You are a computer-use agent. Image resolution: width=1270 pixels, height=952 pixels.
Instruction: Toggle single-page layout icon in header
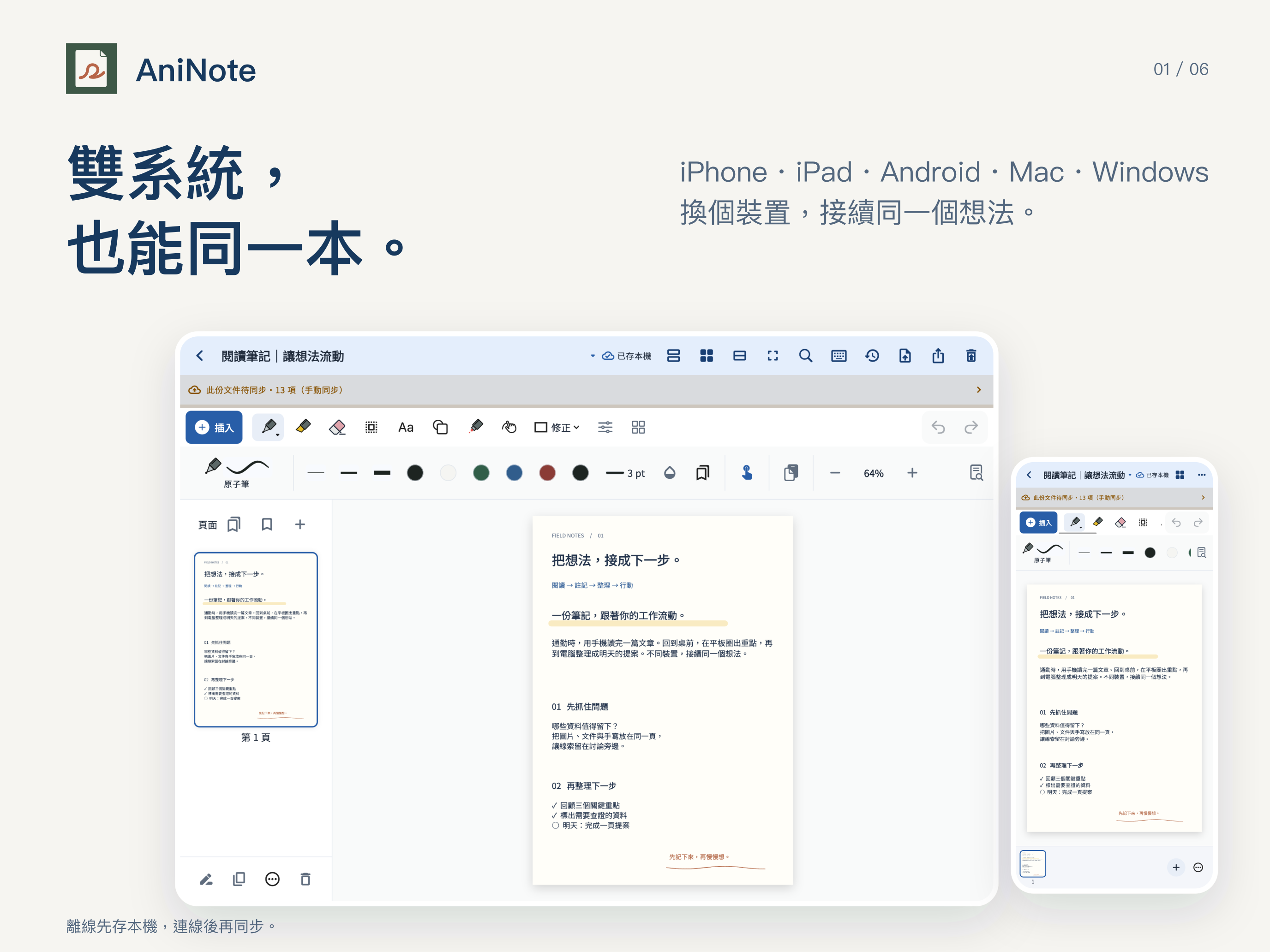coord(739,356)
